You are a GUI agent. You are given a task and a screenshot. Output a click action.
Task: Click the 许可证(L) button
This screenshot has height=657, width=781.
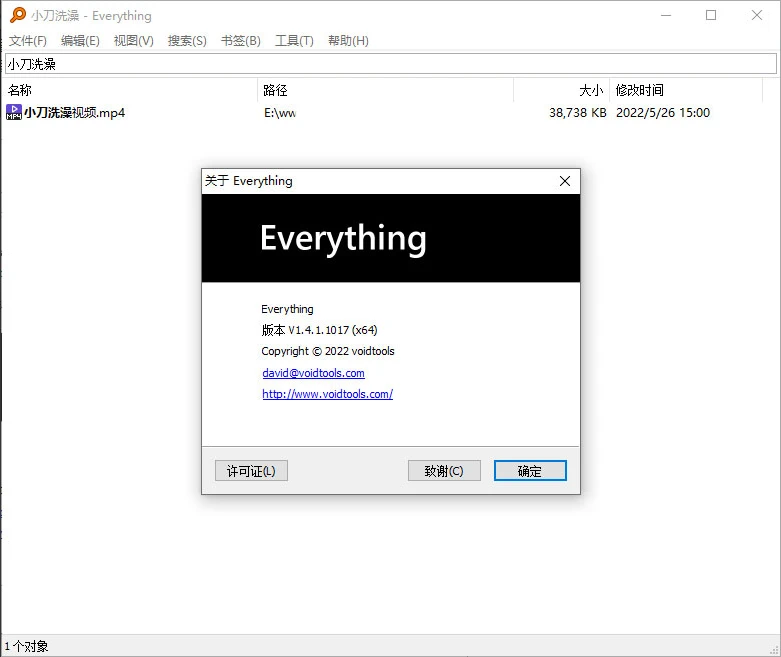point(251,471)
